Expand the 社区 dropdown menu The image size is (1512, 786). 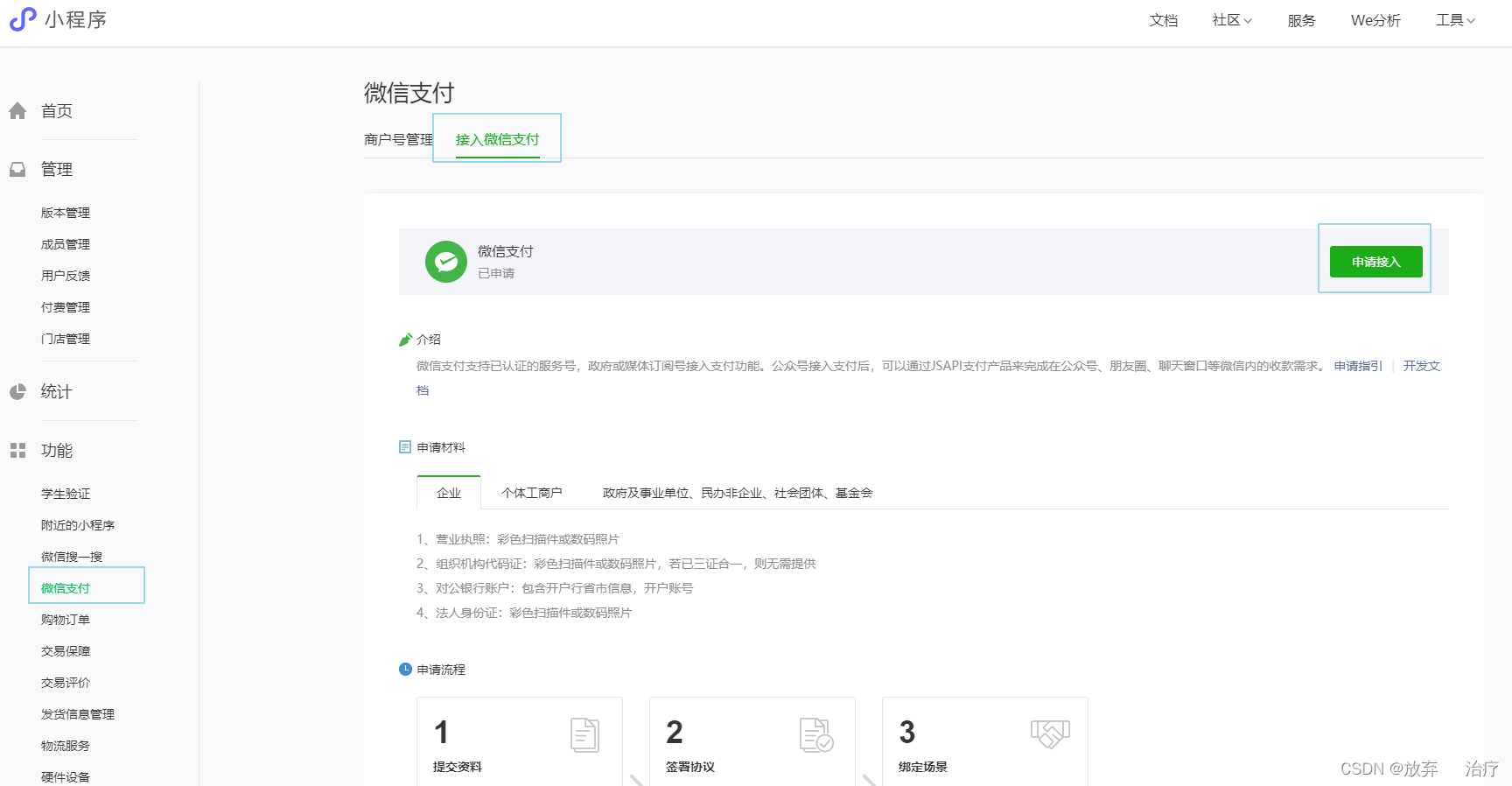pos(1232,20)
